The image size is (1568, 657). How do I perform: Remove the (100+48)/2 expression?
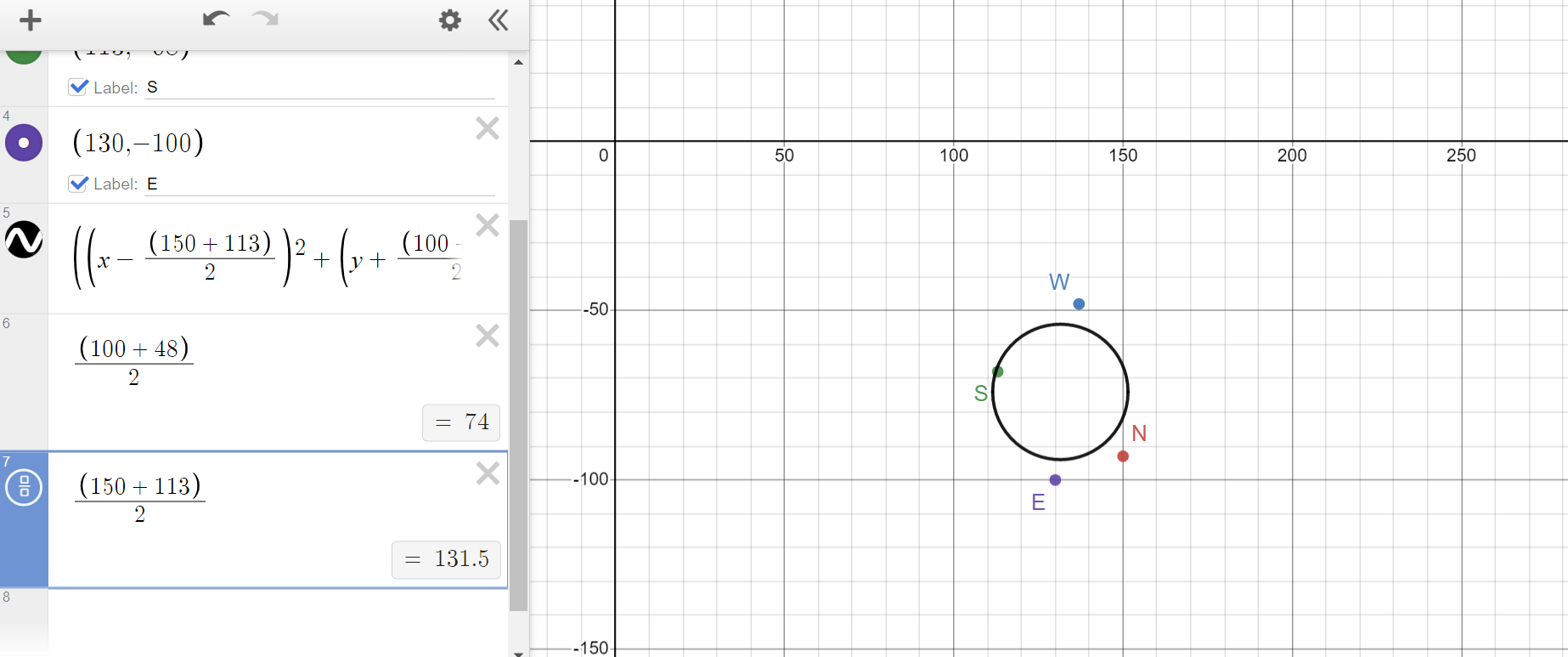(487, 336)
